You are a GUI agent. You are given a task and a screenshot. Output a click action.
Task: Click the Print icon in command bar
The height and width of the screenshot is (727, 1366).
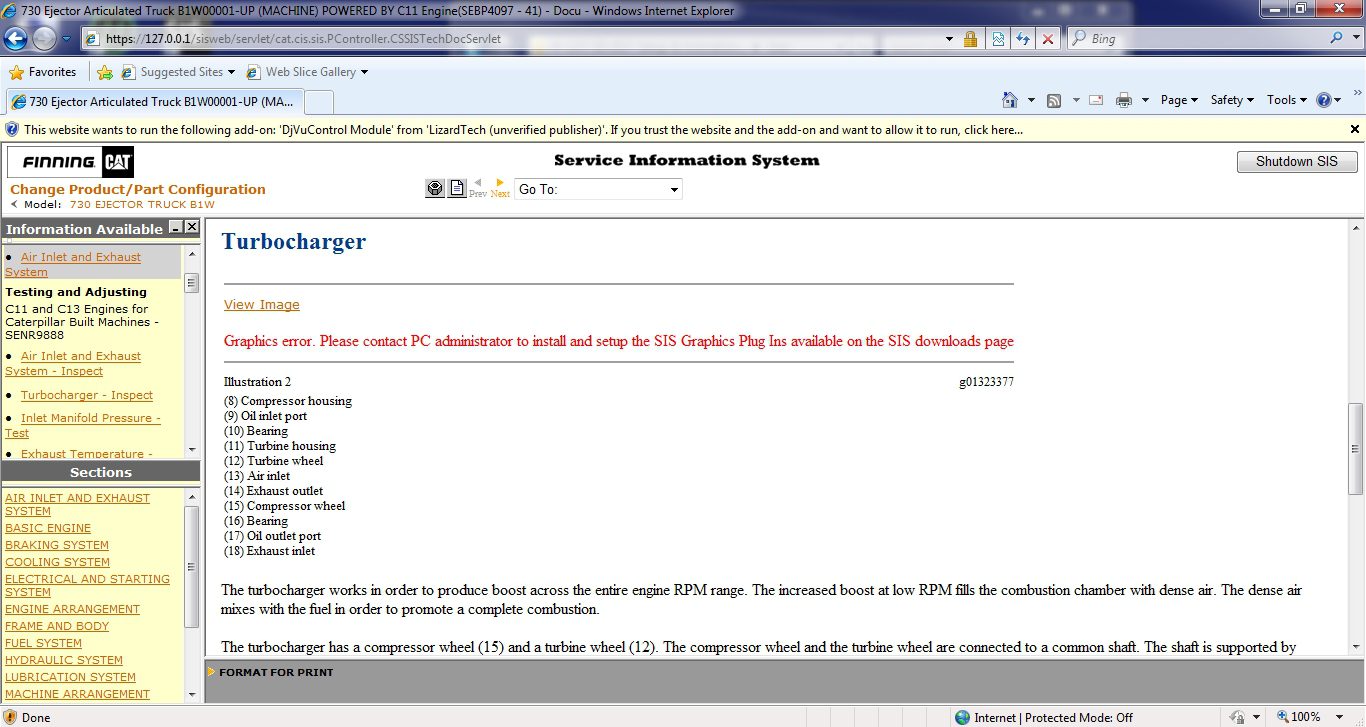coord(1124,100)
